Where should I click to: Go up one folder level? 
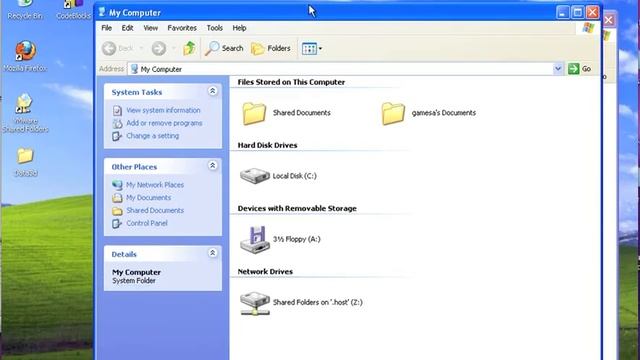pos(189,48)
